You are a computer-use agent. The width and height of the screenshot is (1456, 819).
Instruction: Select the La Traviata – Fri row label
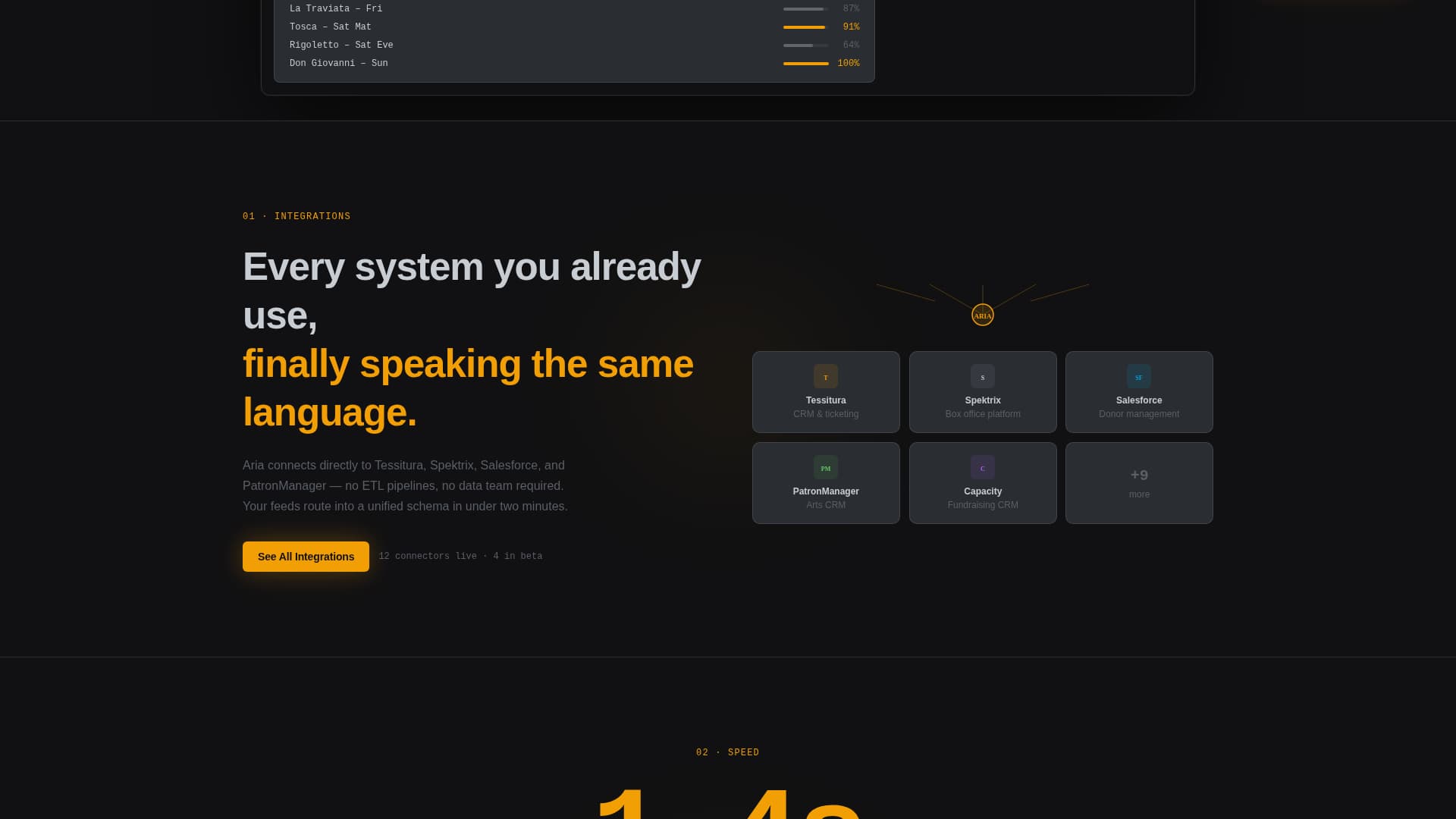tap(336, 9)
